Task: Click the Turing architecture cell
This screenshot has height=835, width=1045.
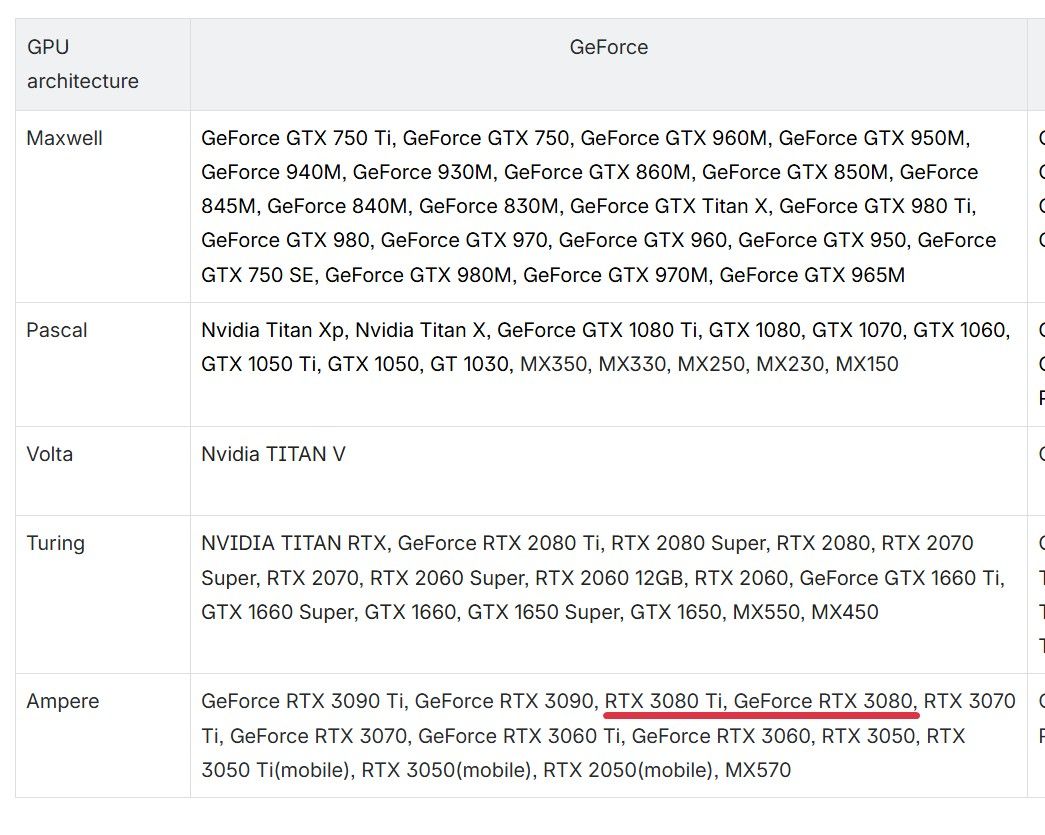Action: tap(55, 543)
